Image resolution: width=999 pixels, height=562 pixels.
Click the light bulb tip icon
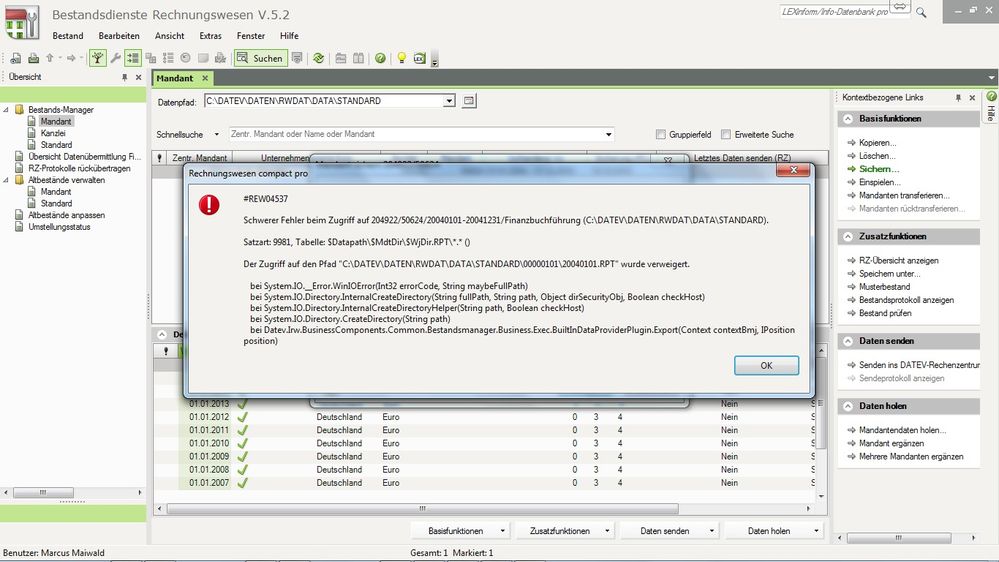[402, 58]
